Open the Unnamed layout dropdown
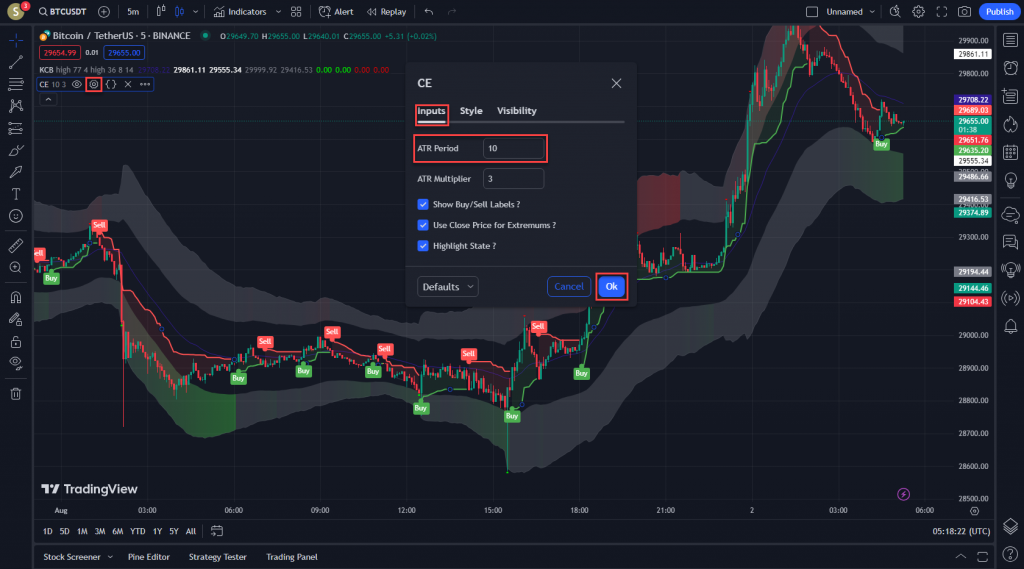 coord(850,12)
